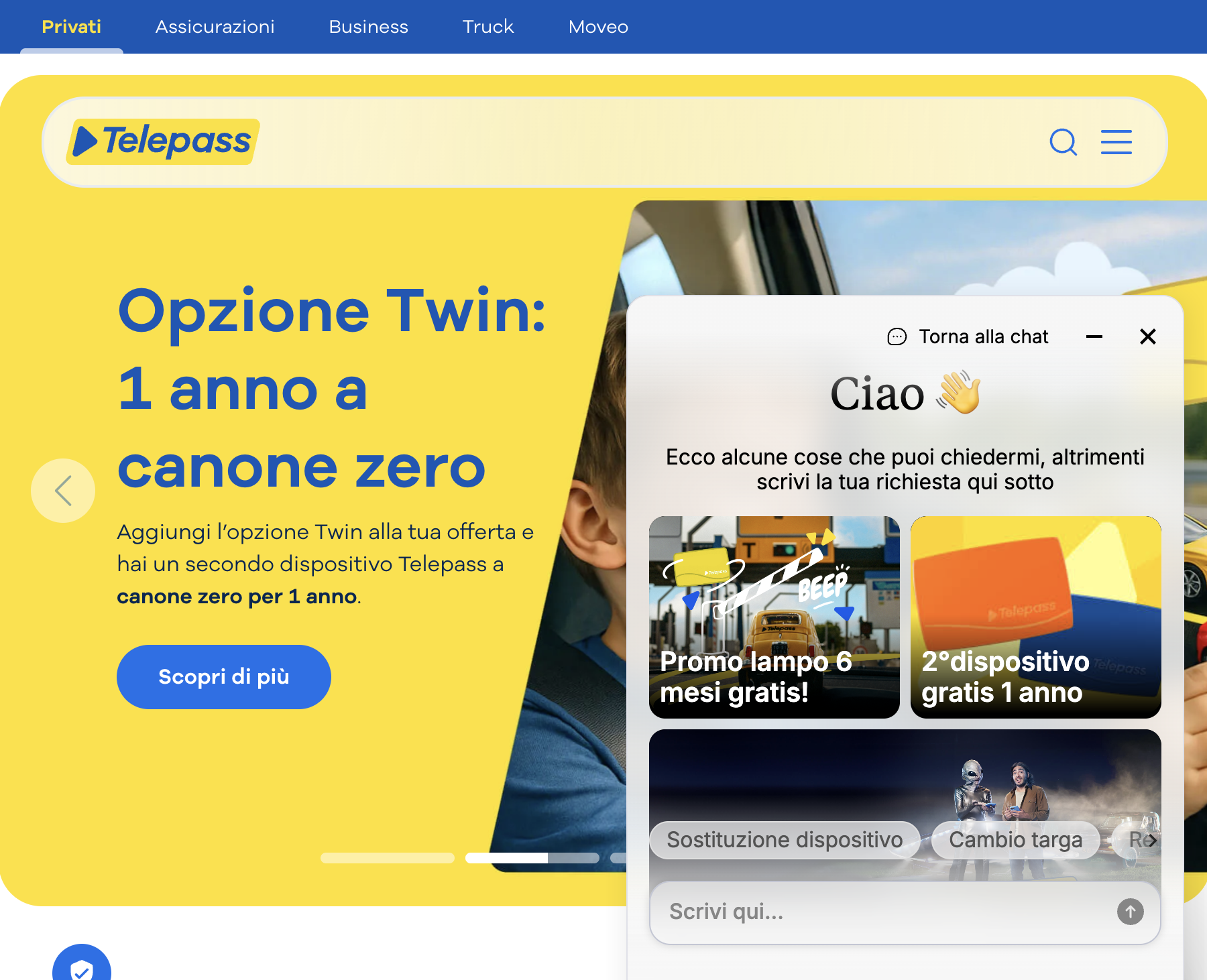Open the search magnifier icon
Screen dimensions: 1207x980
point(1063,142)
